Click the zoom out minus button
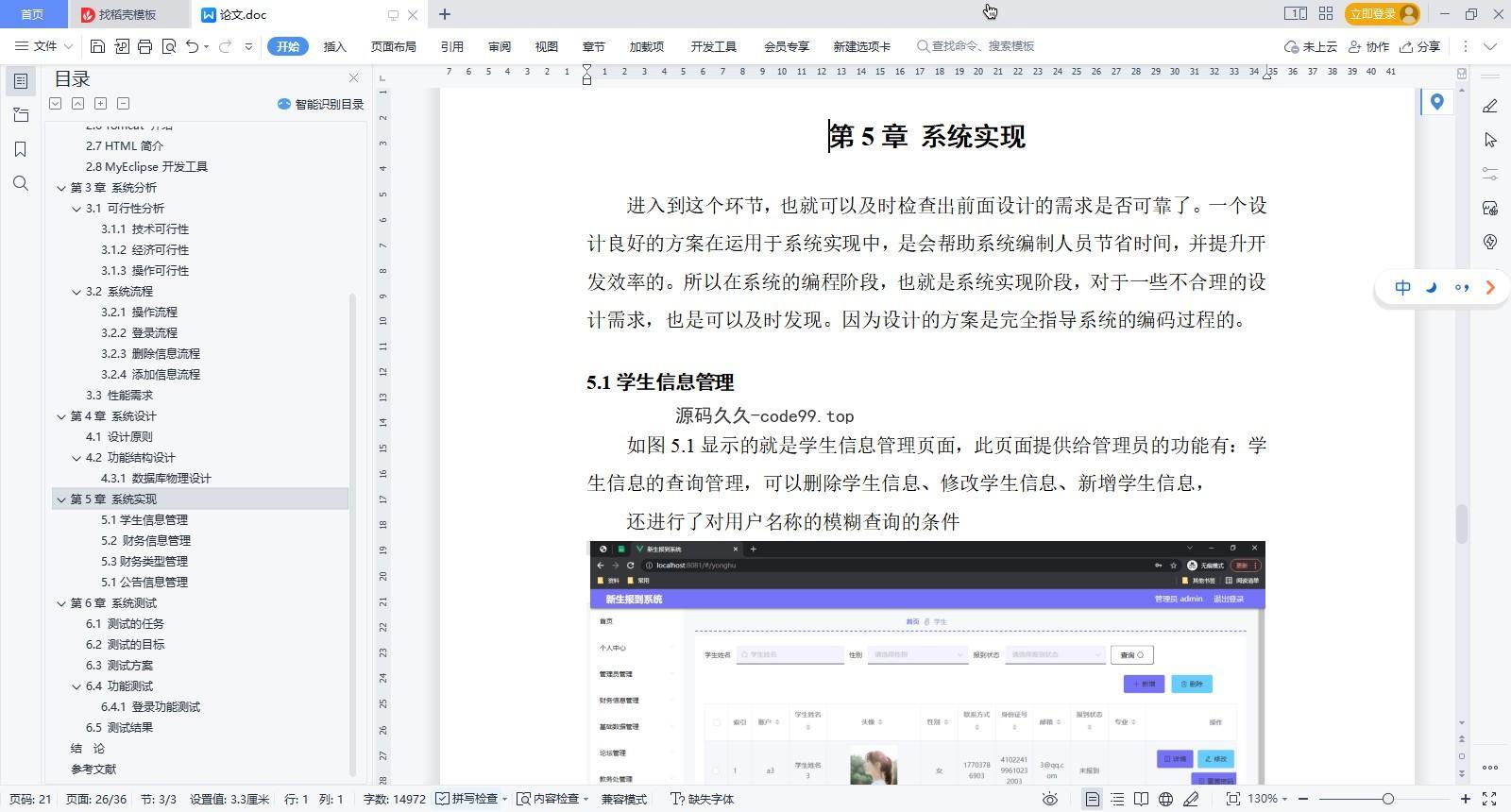 point(1303,799)
